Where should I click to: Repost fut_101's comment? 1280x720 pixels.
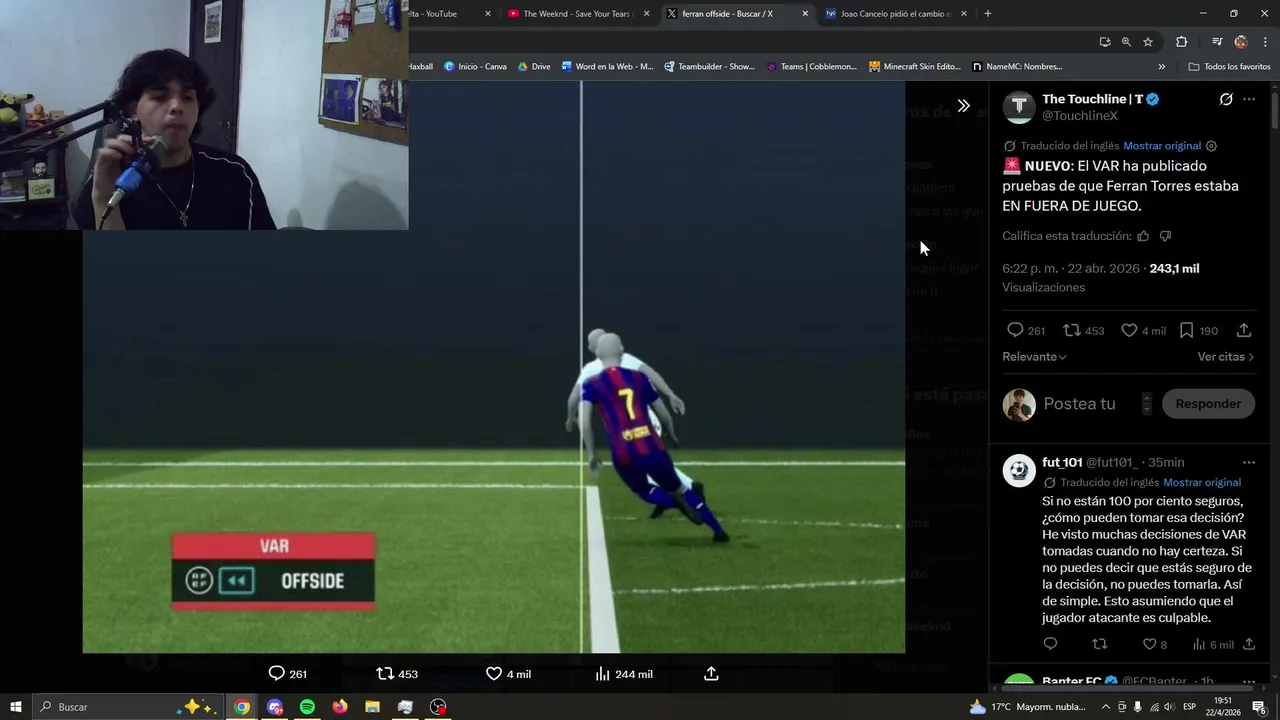click(1100, 644)
